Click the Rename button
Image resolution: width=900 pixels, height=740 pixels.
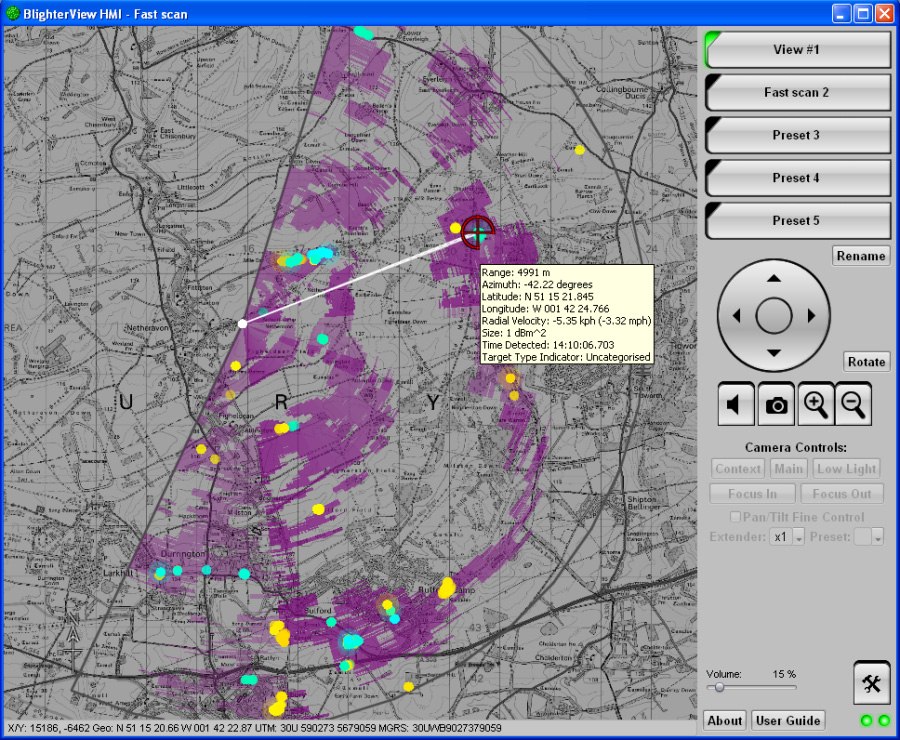pyautogui.click(x=860, y=256)
